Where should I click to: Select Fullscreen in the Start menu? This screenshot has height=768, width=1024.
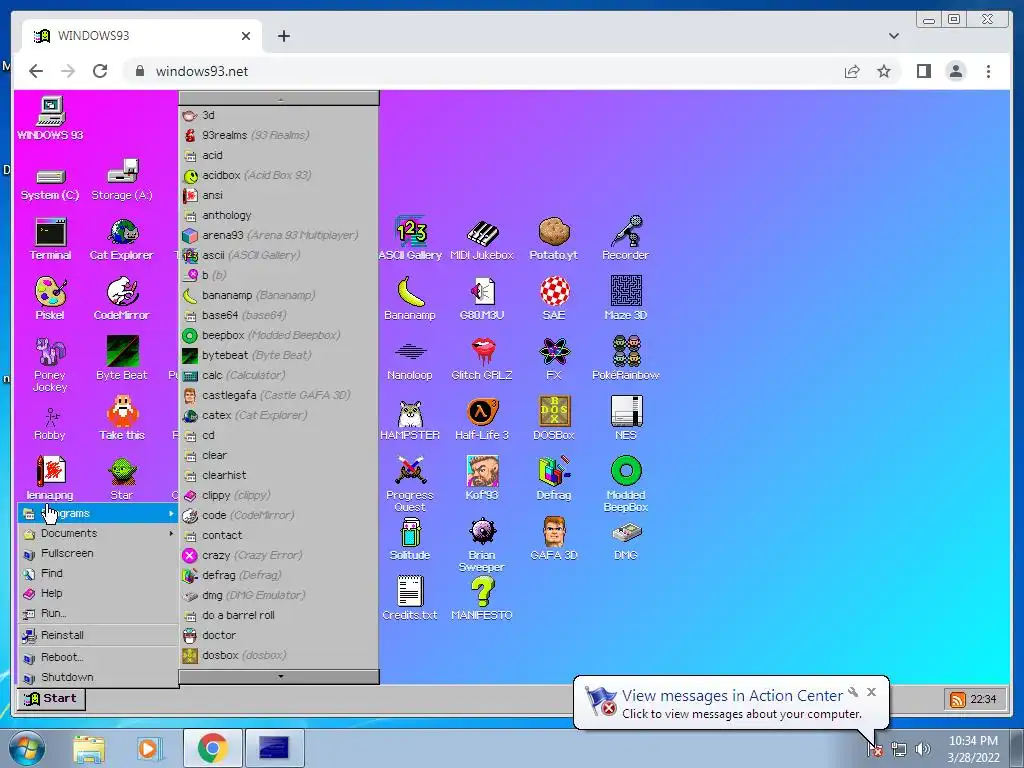[x=98, y=553]
